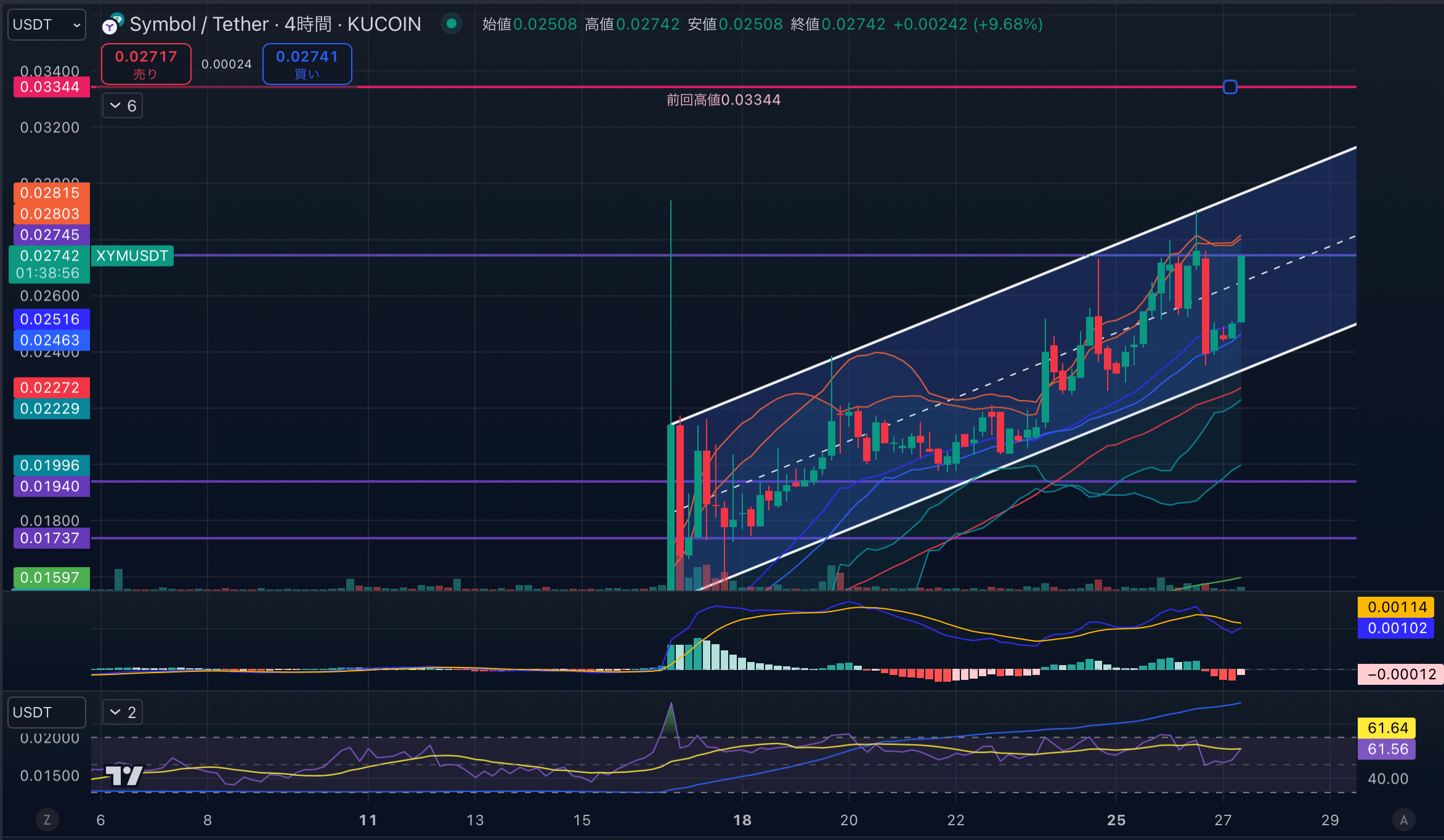Open the lower pane USDT currency selector
The width and height of the screenshot is (1444, 840).
47,713
